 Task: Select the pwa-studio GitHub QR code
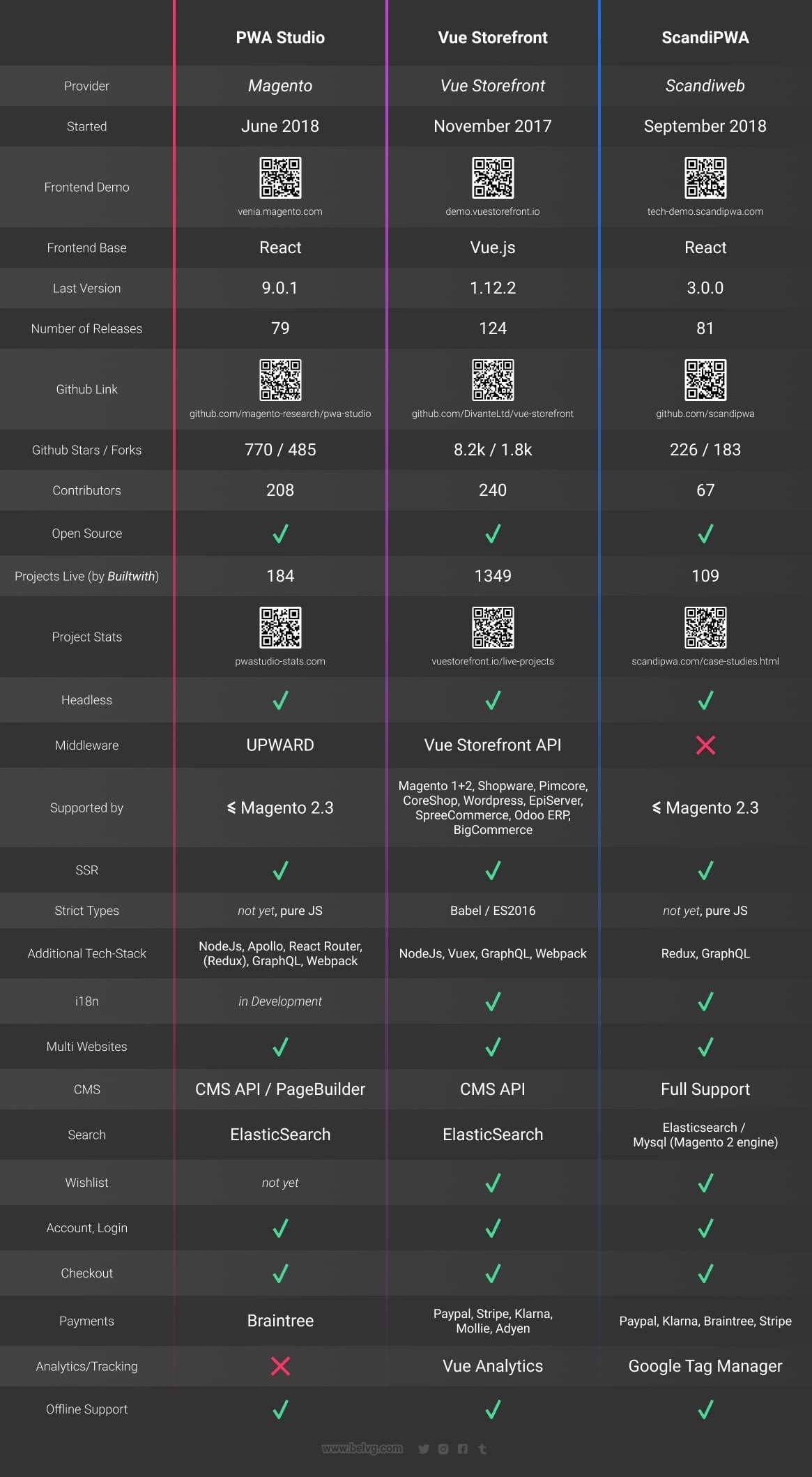tap(280, 380)
